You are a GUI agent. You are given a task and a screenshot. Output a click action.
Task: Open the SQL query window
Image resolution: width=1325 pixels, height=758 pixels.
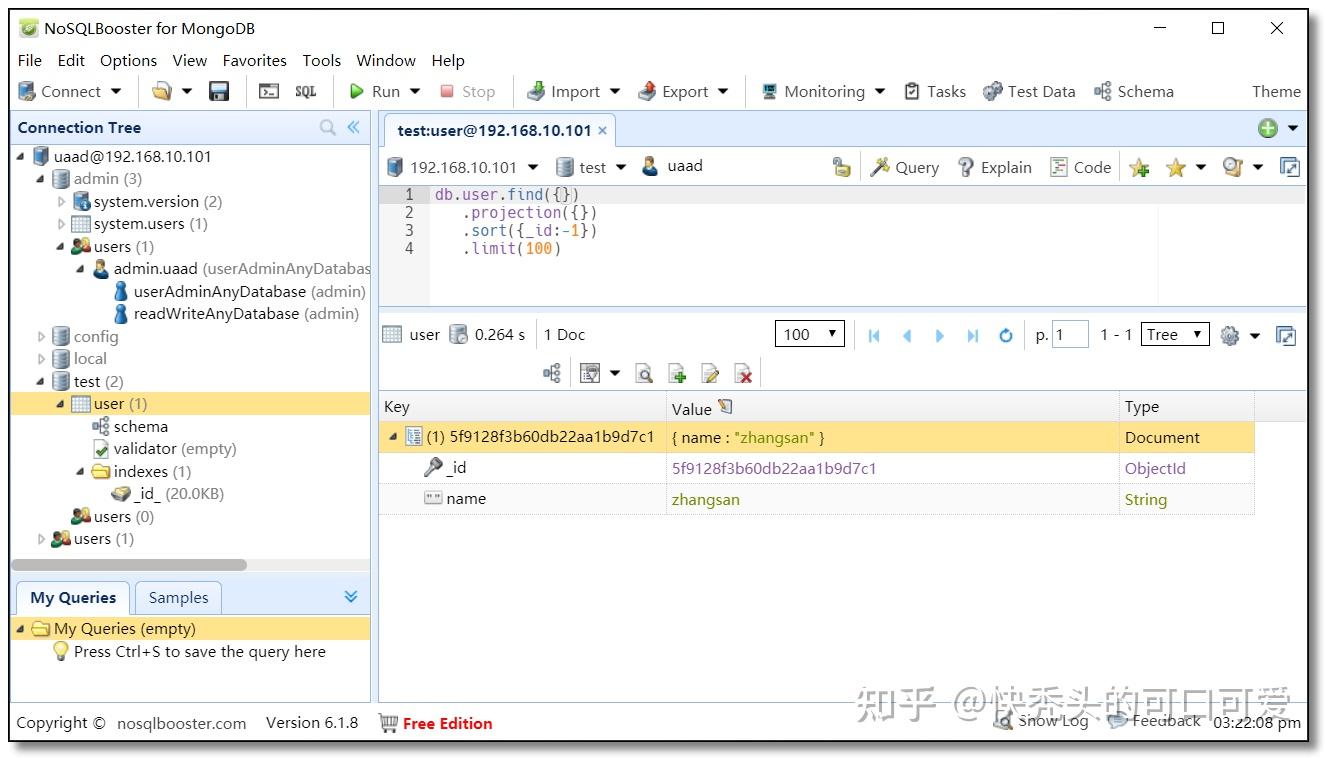pyautogui.click(x=306, y=91)
